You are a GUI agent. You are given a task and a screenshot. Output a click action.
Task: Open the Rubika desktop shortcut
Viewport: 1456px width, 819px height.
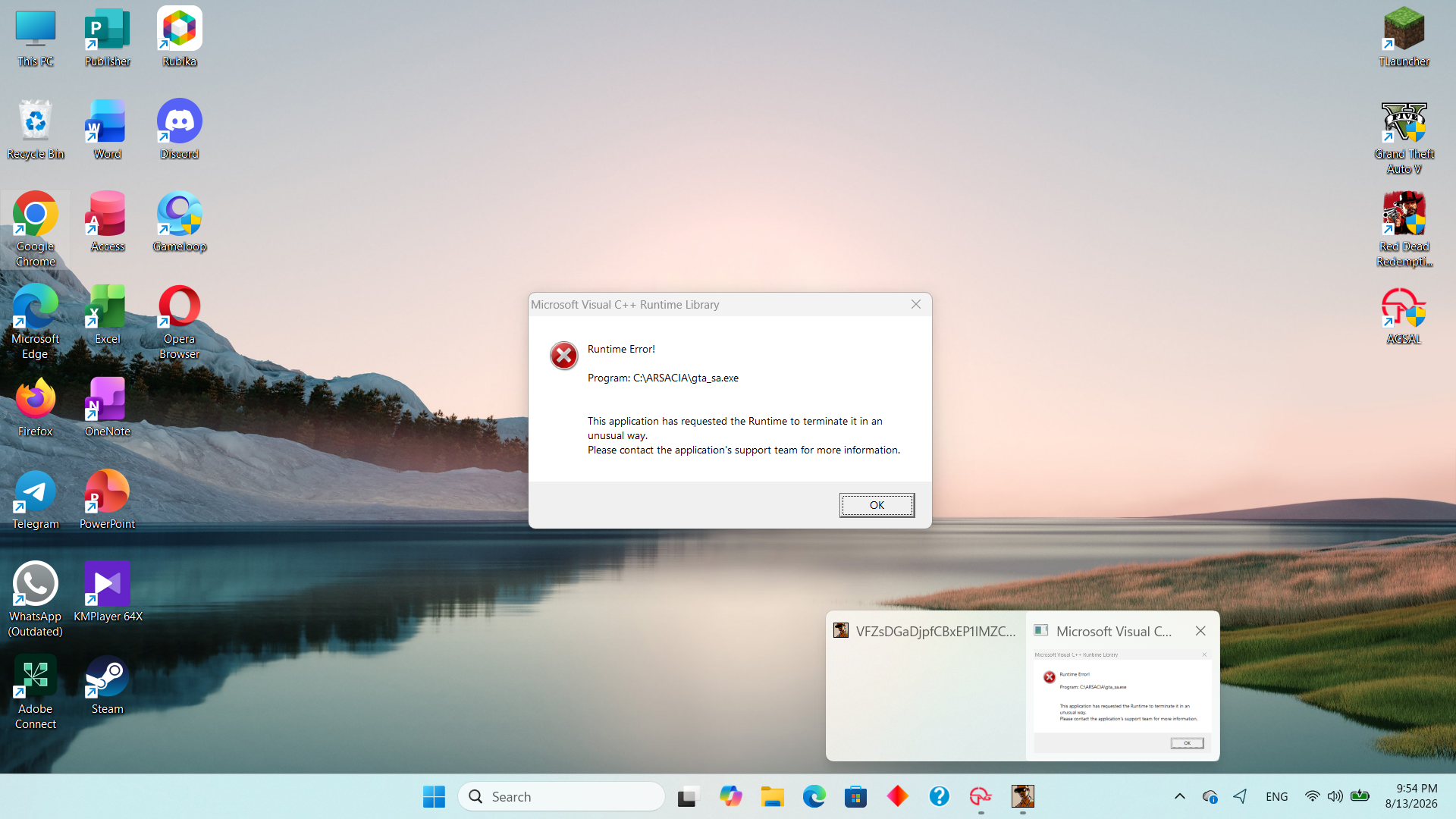[x=179, y=38]
